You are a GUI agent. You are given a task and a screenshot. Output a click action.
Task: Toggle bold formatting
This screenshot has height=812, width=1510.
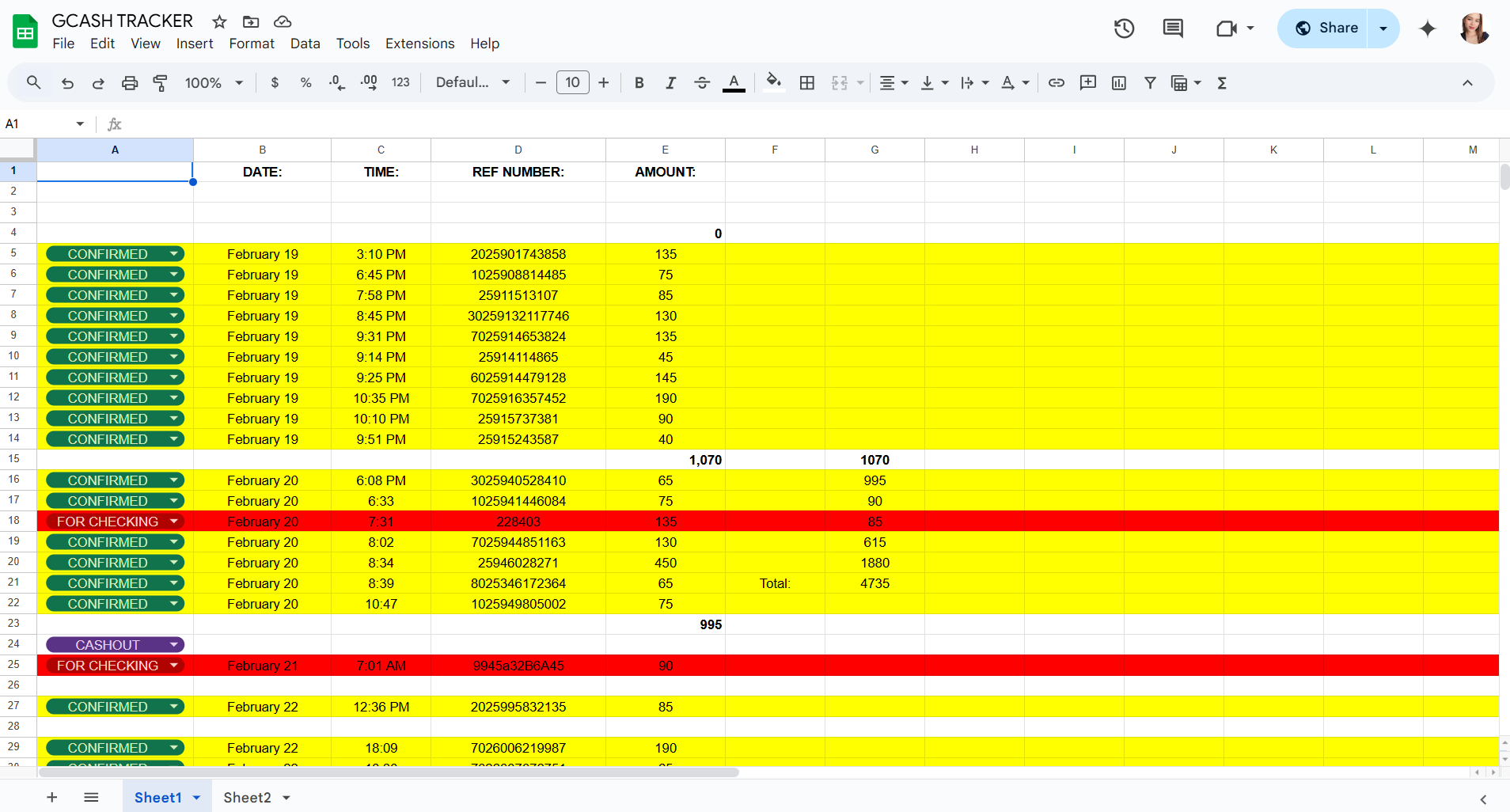coord(639,82)
